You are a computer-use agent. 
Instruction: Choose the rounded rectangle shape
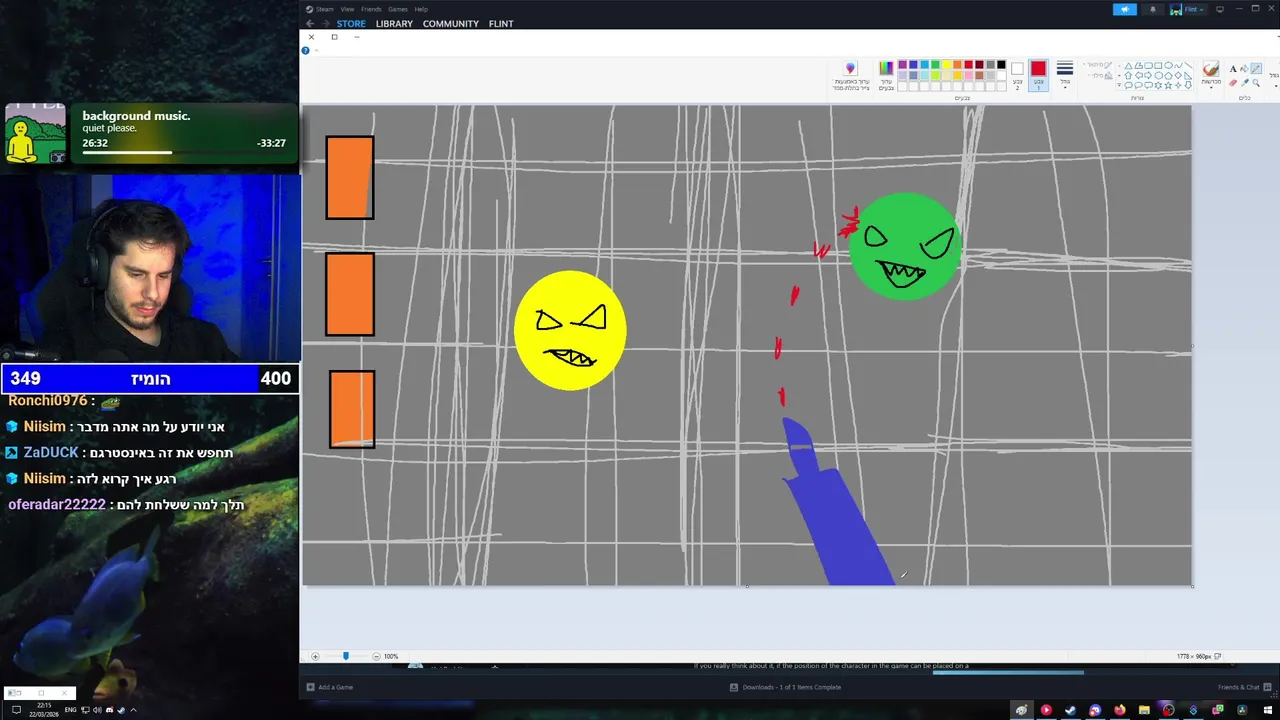coord(1148,65)
